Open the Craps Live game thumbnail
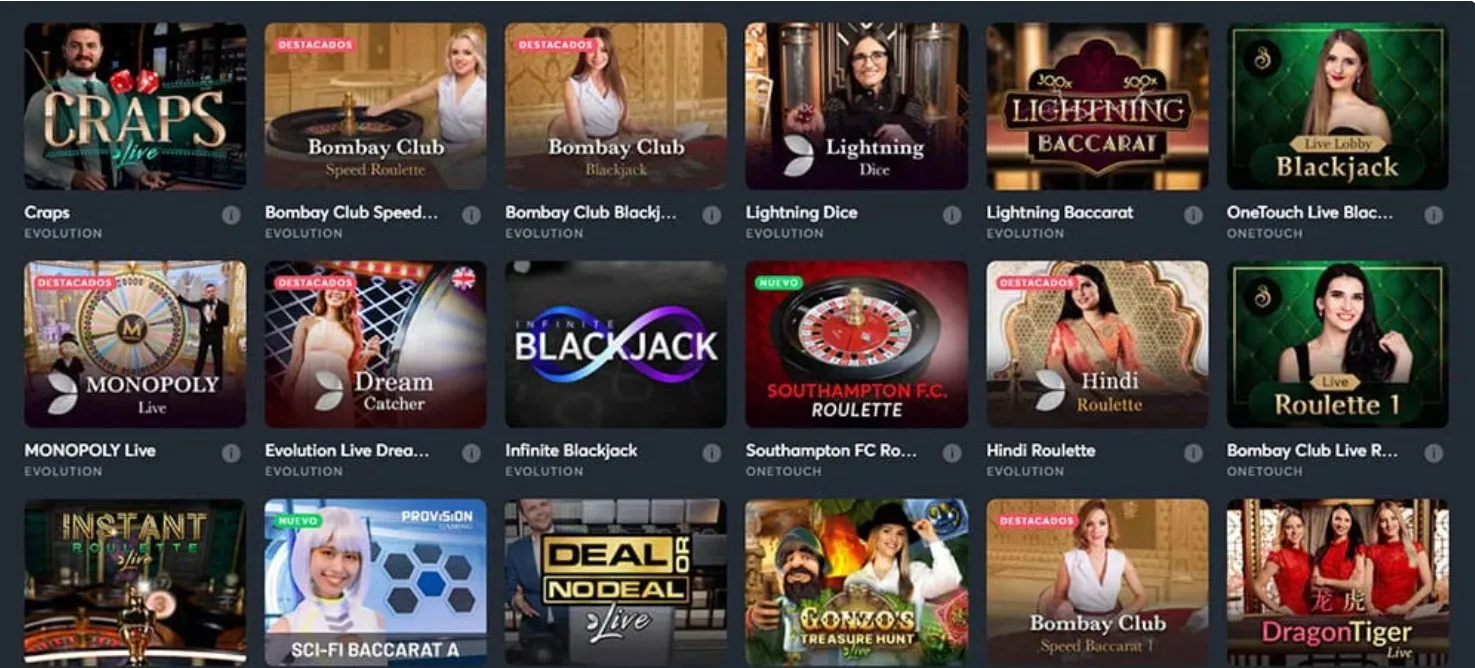 click(135, 106)
